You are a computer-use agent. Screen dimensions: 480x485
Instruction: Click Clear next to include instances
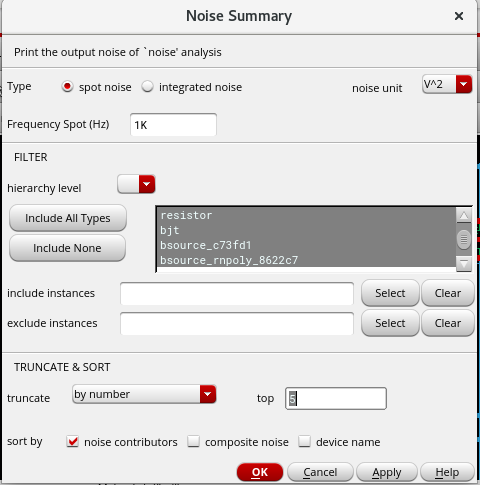point(448,293)
